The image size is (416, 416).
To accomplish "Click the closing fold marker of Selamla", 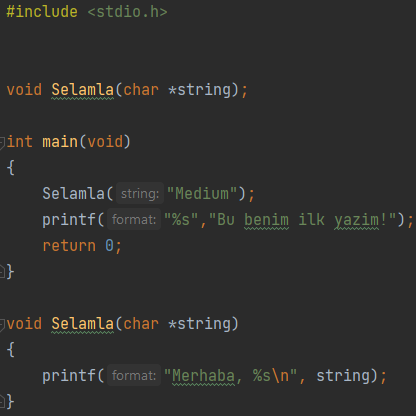I will click(2, 402).
